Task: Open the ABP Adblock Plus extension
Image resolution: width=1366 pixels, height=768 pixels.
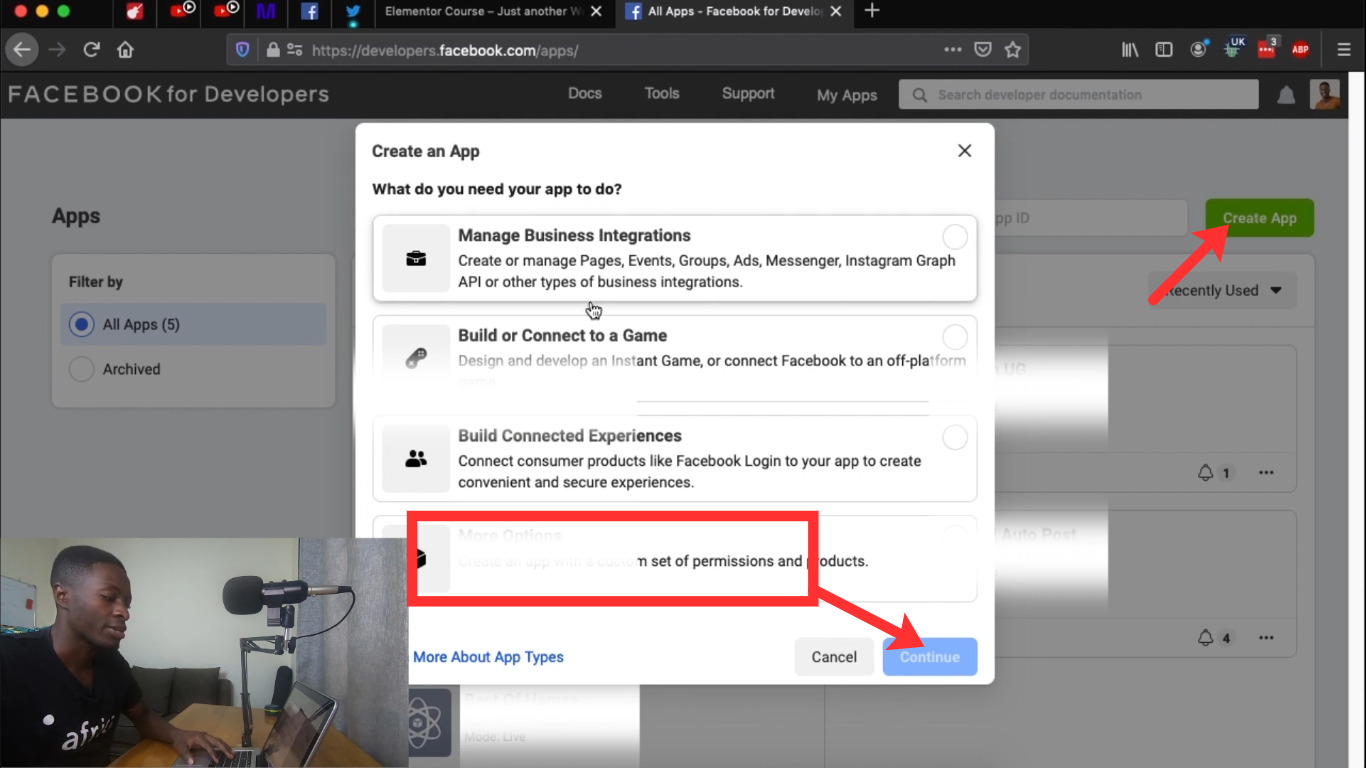Action: pyautogui.click(x=1300, y=49)
